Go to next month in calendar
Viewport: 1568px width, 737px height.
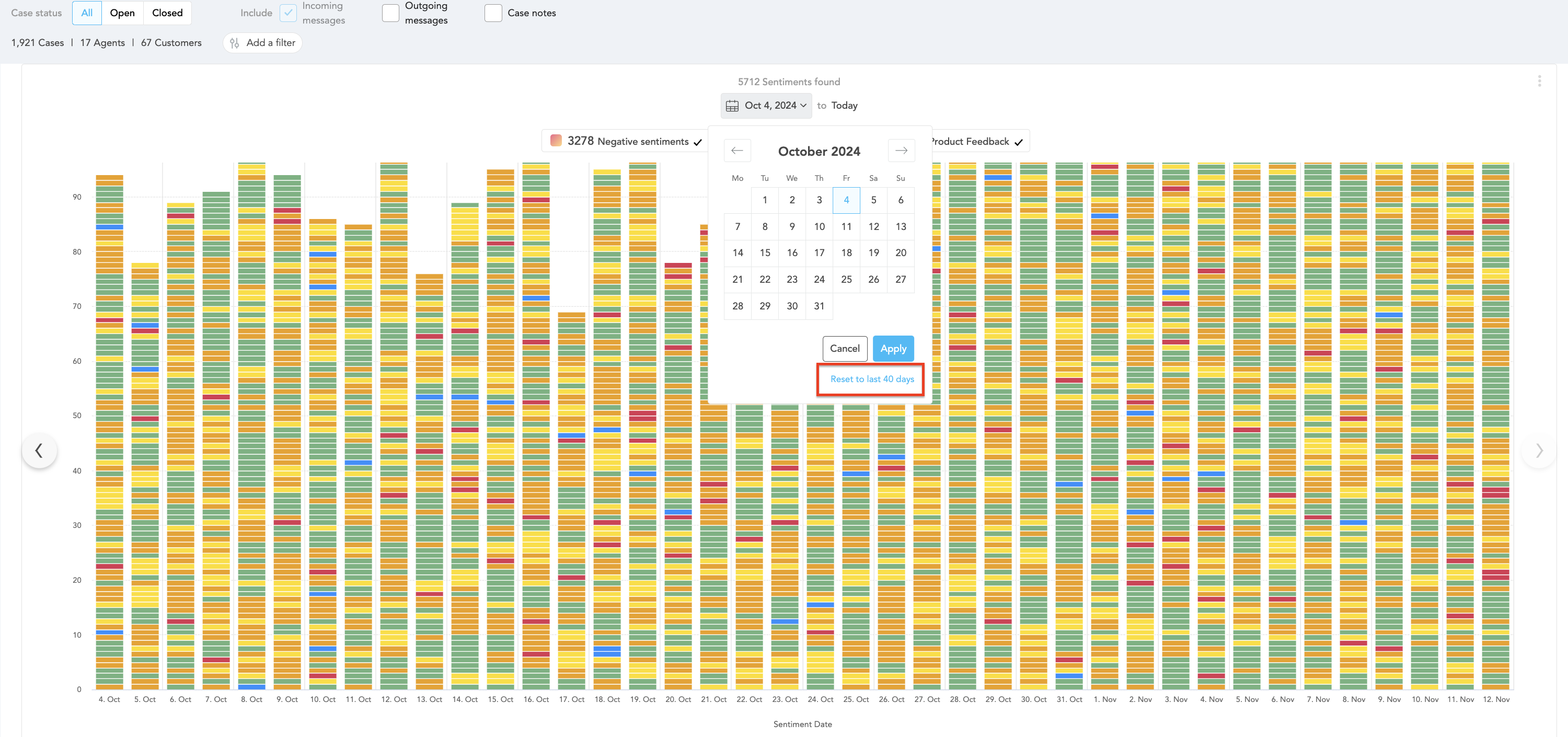pos(901,151)
